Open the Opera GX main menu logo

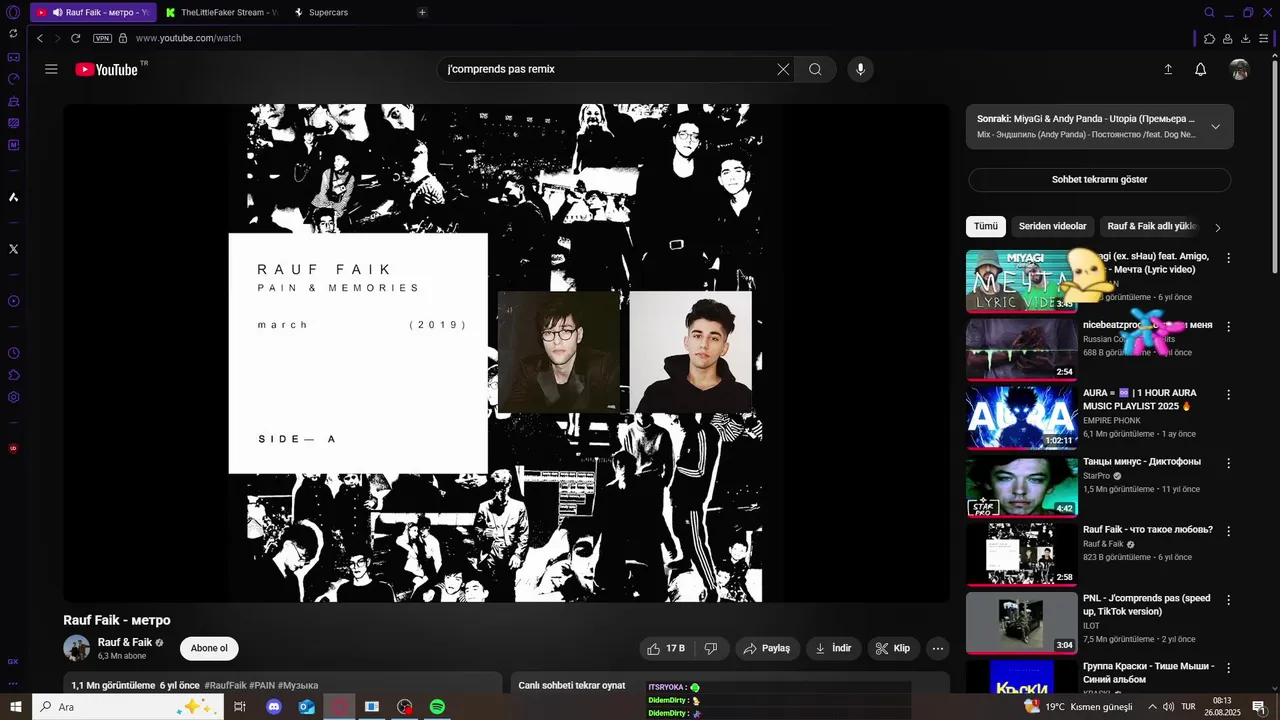[13, 12]
